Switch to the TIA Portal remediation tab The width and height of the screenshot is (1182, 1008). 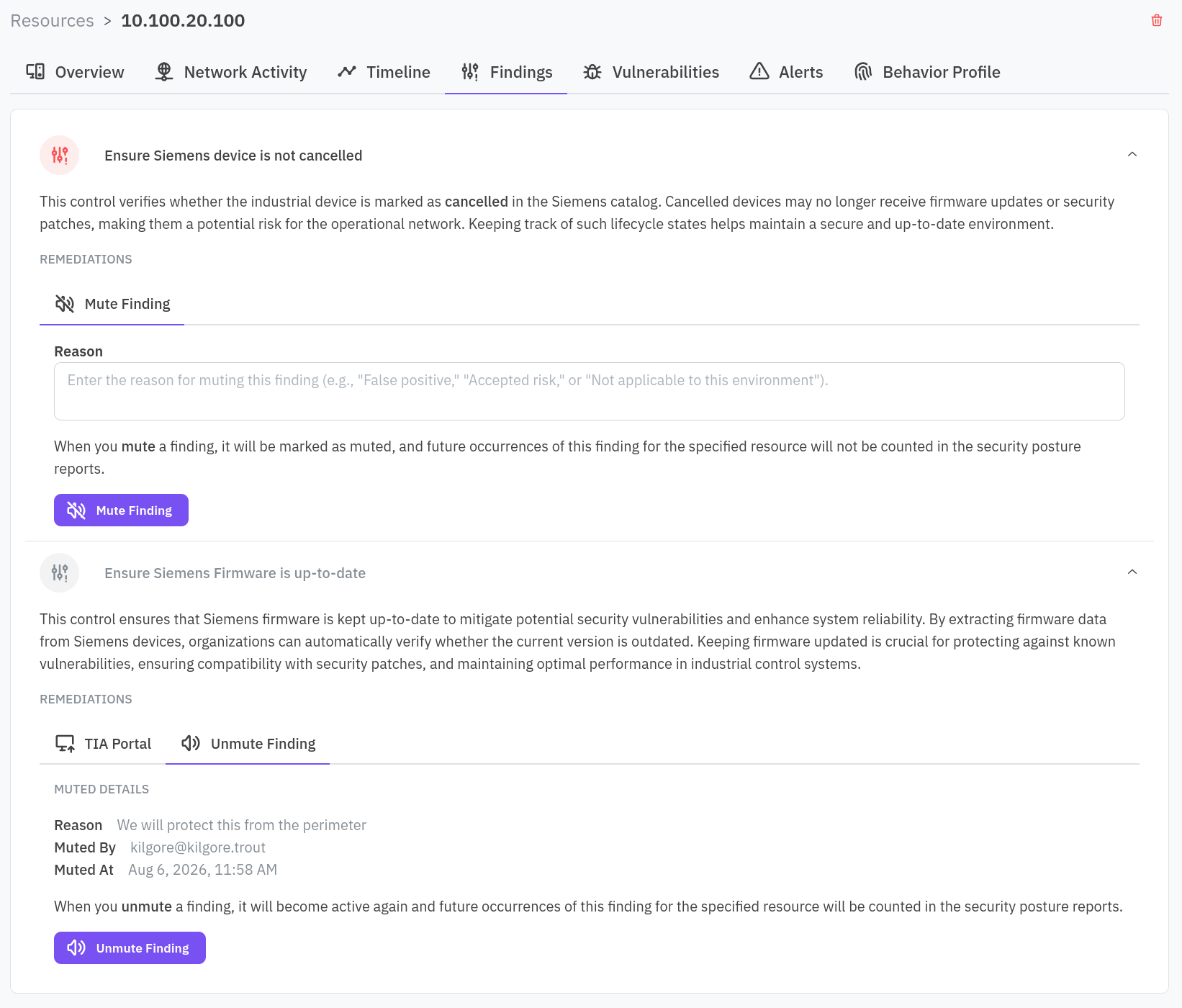tap(103, 744)
